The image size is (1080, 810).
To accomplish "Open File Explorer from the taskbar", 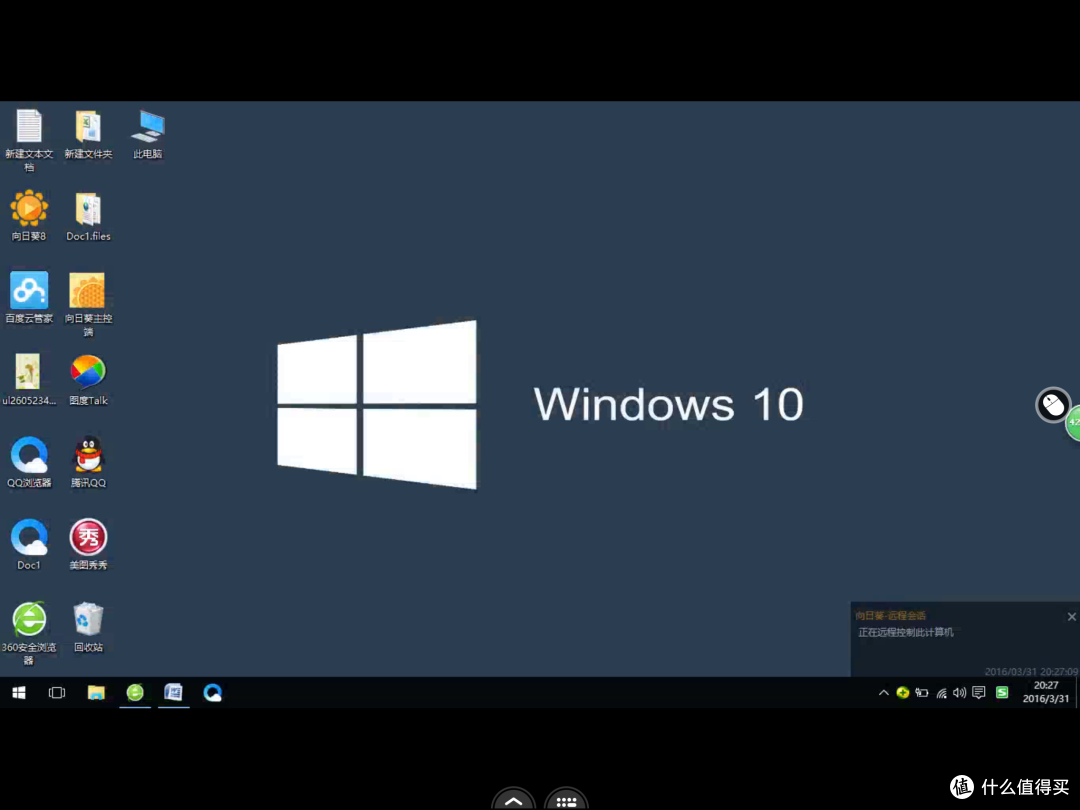I will 96,692.
